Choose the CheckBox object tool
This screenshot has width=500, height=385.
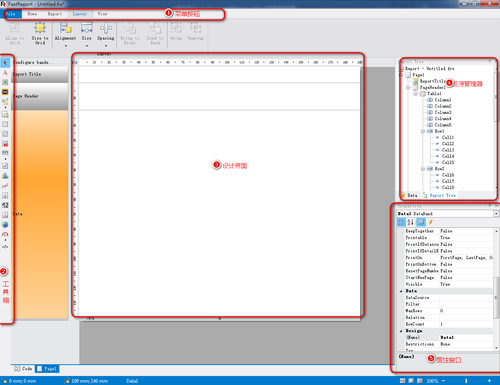click(x=5, y=166)
